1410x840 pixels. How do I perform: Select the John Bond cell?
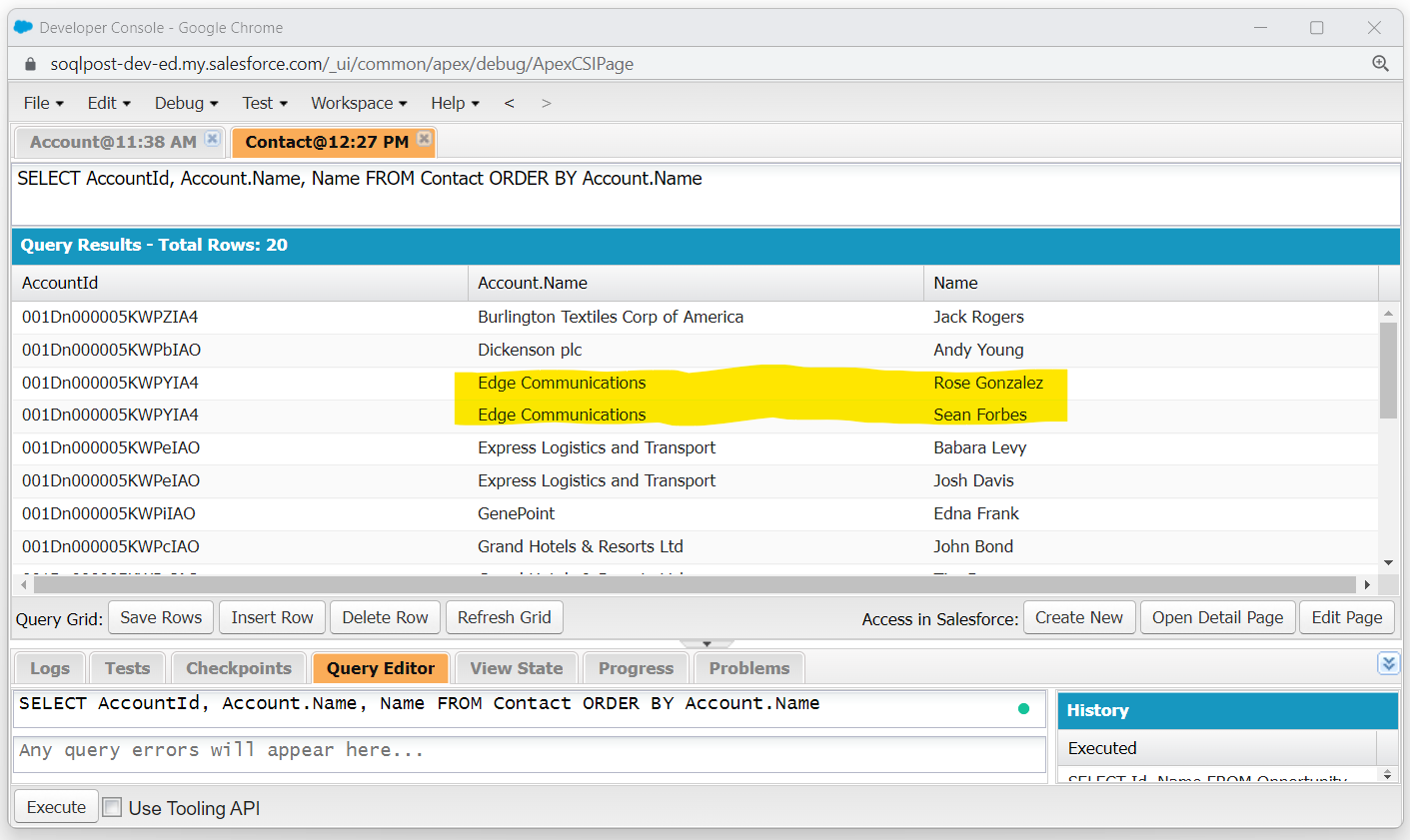[x=1151, y=546]
